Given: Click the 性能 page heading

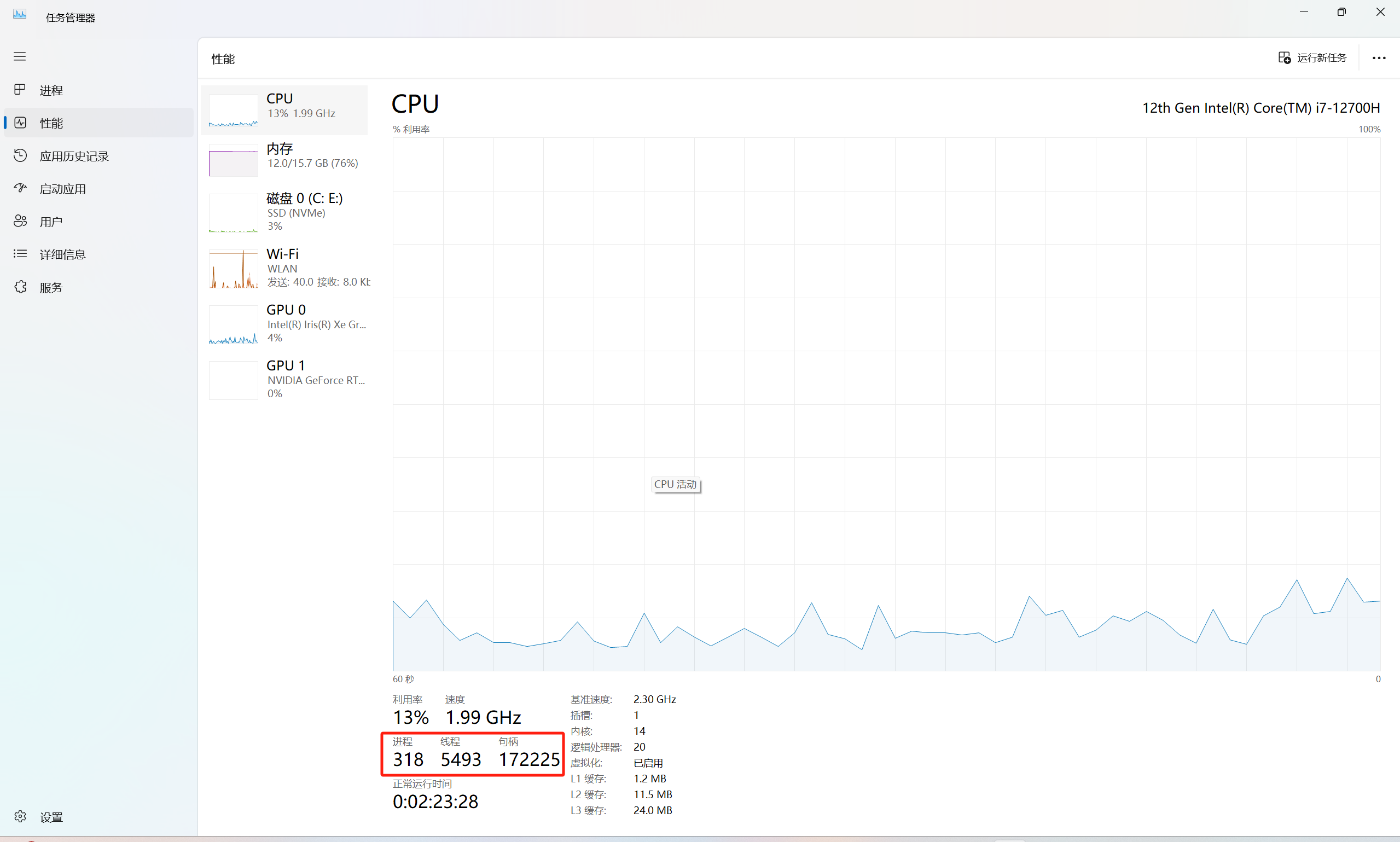Looking at the screenshot, I should 223,59.
